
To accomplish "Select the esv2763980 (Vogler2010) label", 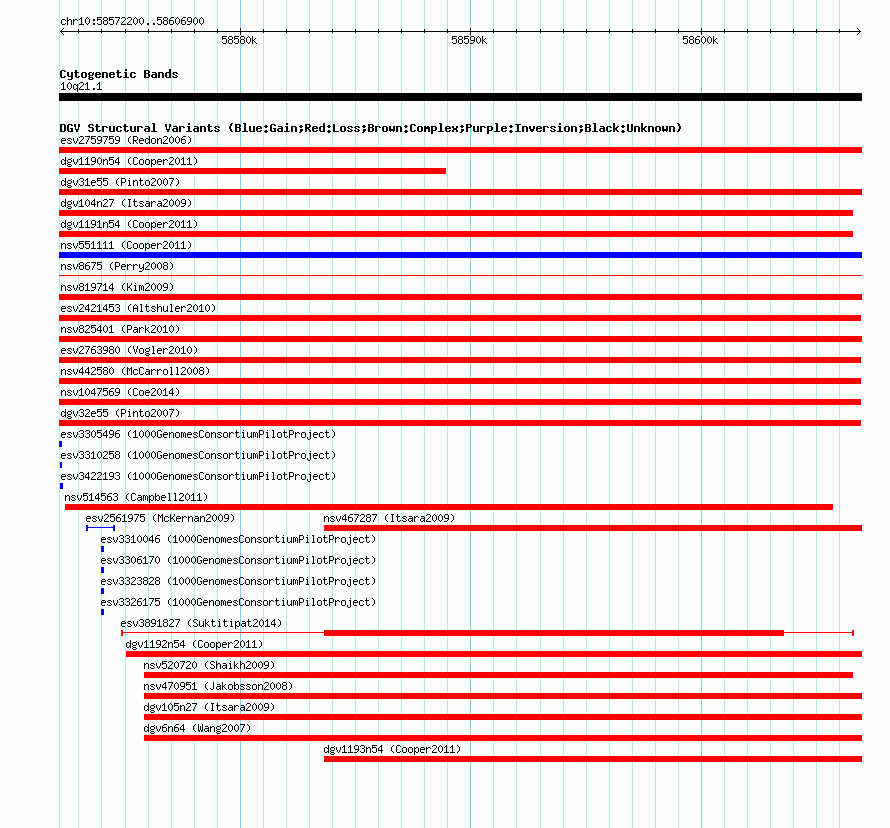I will click(129, 350).
